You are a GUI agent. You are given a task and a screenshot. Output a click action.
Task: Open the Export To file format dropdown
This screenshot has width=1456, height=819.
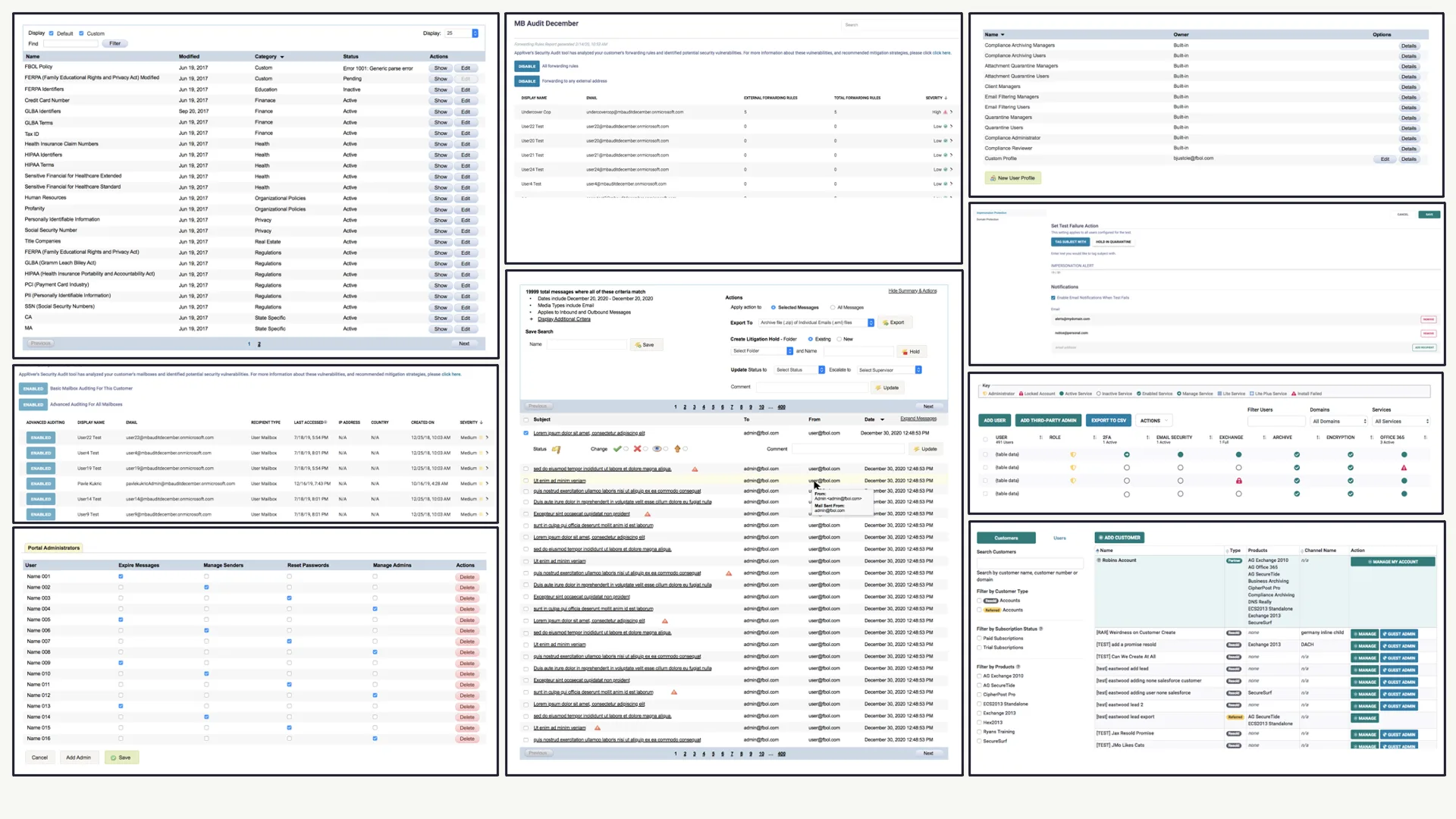(x=817, y=322)
